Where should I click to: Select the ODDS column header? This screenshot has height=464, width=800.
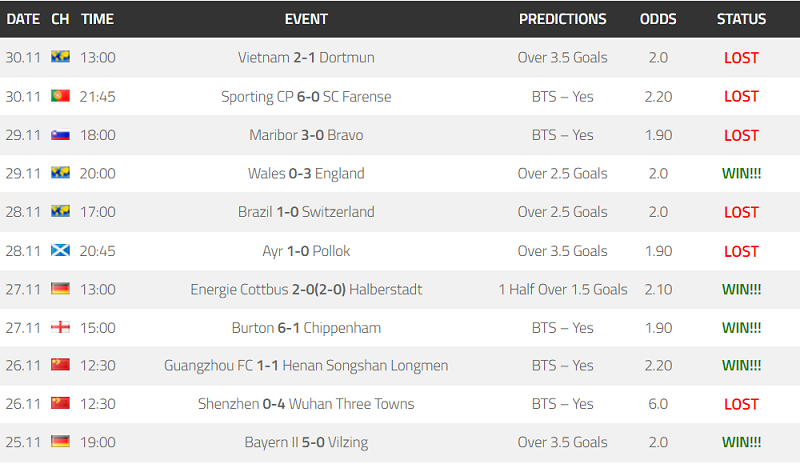(x=658, y=19)
